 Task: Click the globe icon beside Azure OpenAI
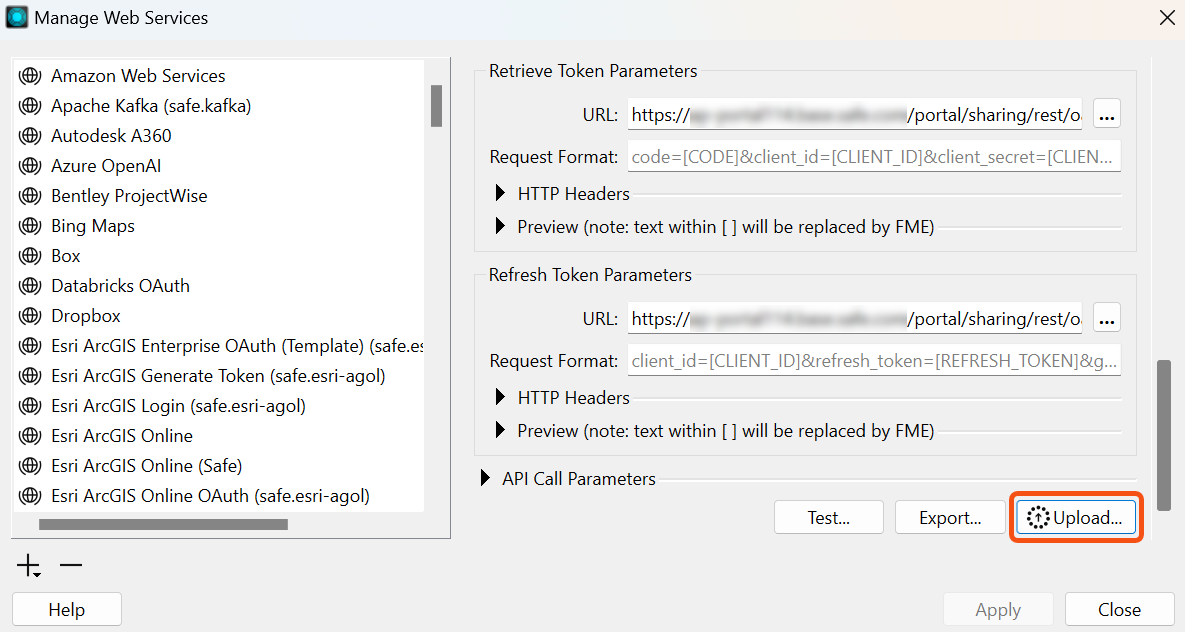tap(30, 166)
